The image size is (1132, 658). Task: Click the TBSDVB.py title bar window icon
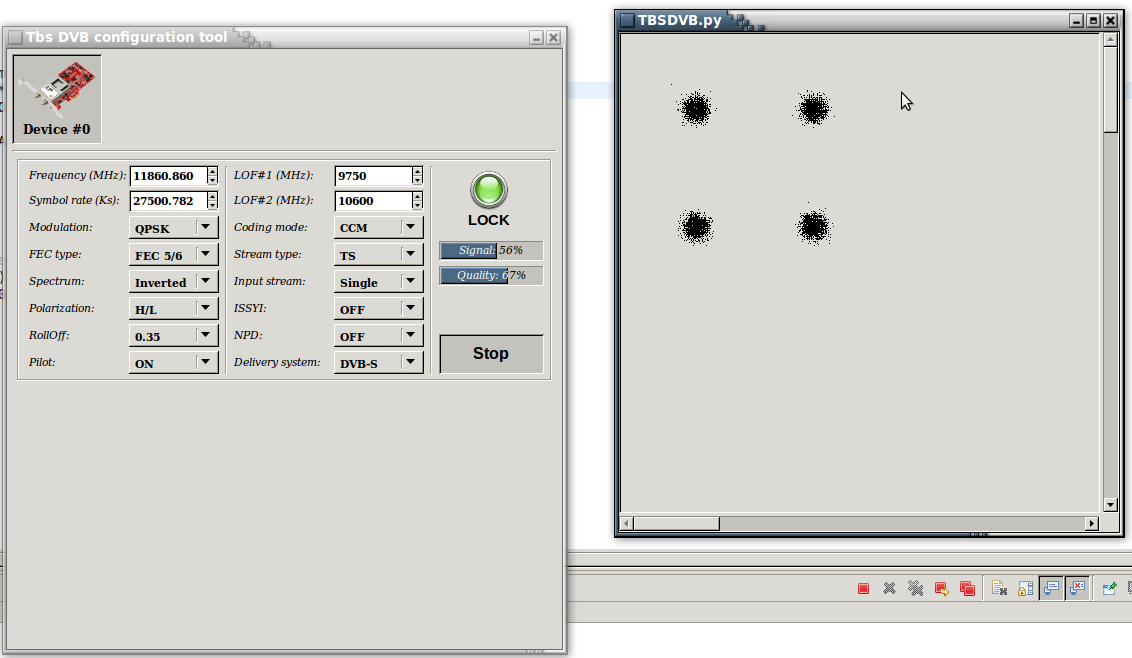(x=627, y=20)
